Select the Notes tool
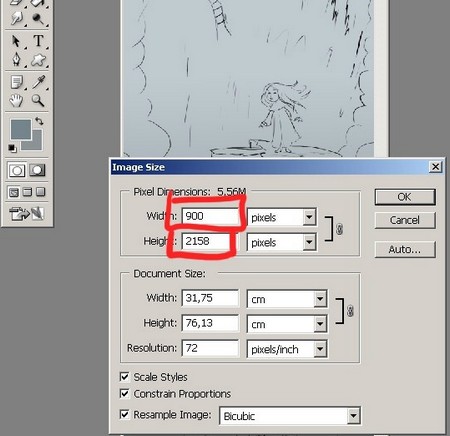The image size is (450, 436). click(x=16, y=82)
